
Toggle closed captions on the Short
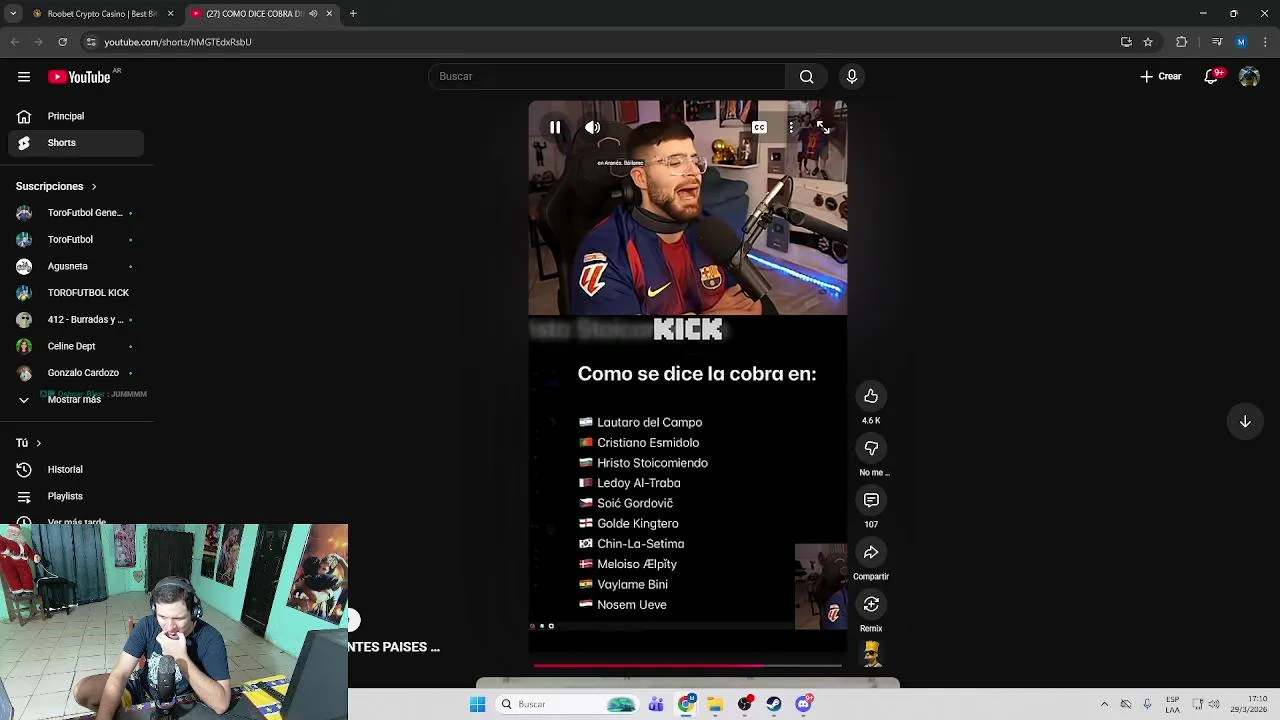tap(760, 127)
